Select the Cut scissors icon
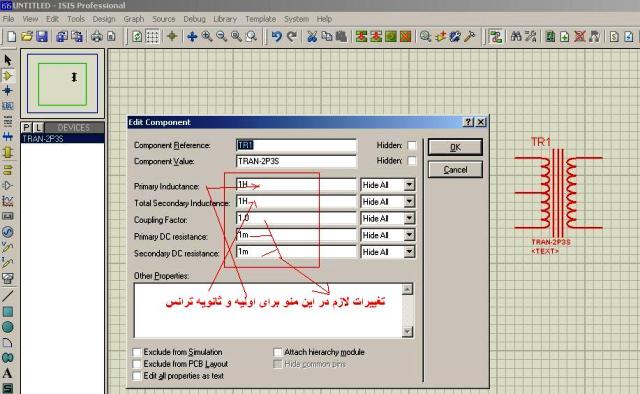The width and height of the screenshot is (640, 394). click(312, 37)
